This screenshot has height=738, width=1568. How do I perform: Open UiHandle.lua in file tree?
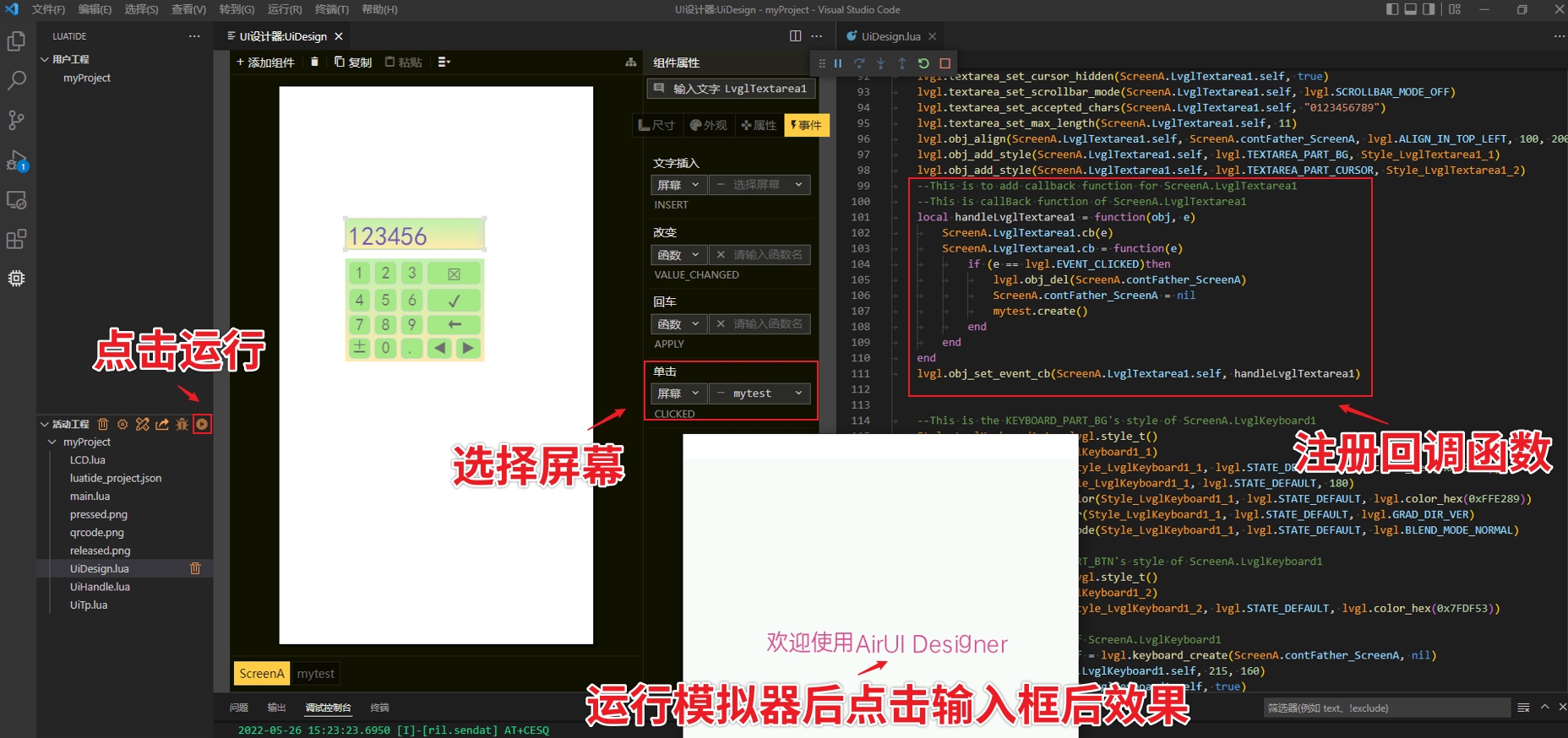point(100,587)
